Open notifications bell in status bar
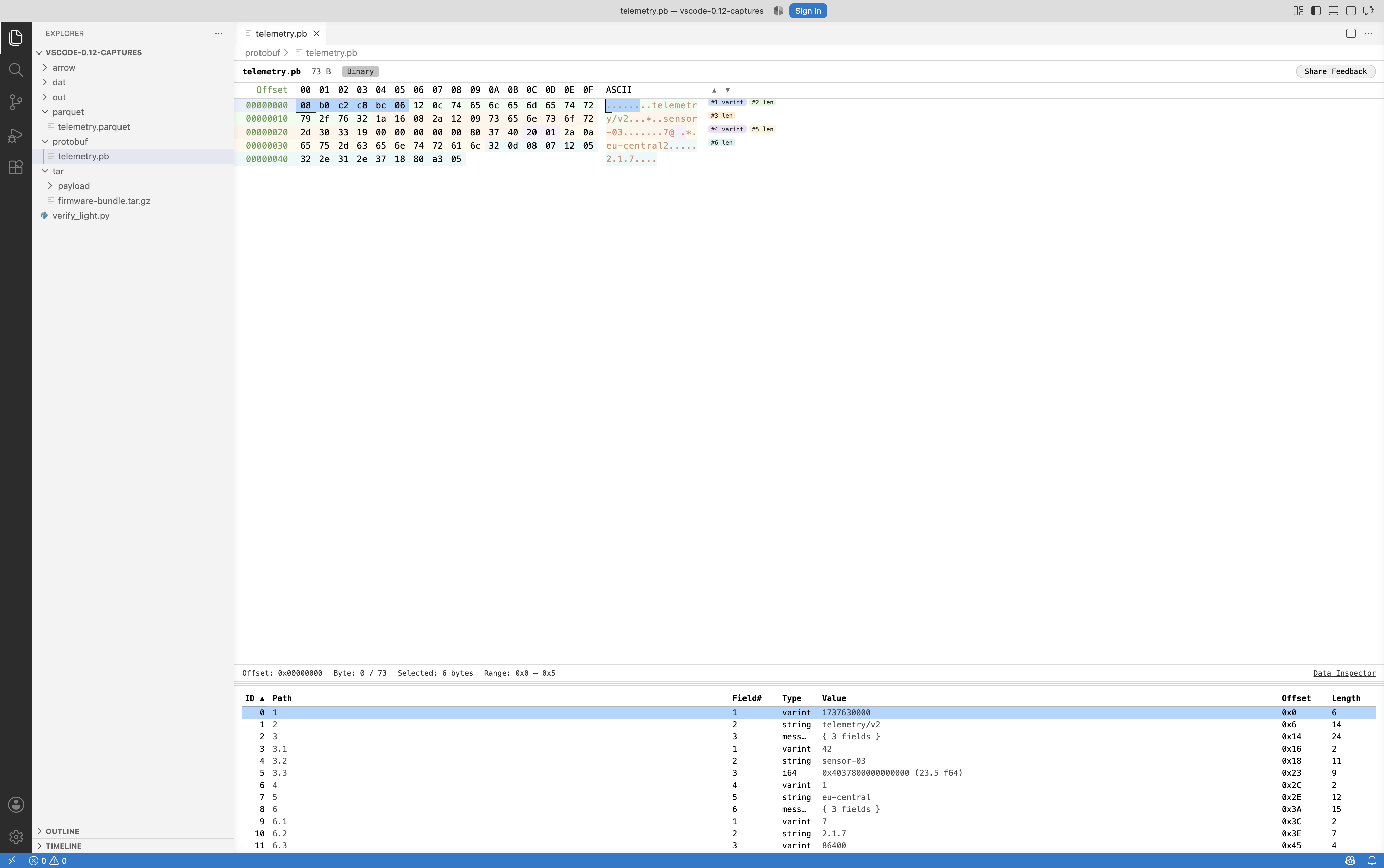The width and height of the screenshot is (1384, 868). (1371, 861)
